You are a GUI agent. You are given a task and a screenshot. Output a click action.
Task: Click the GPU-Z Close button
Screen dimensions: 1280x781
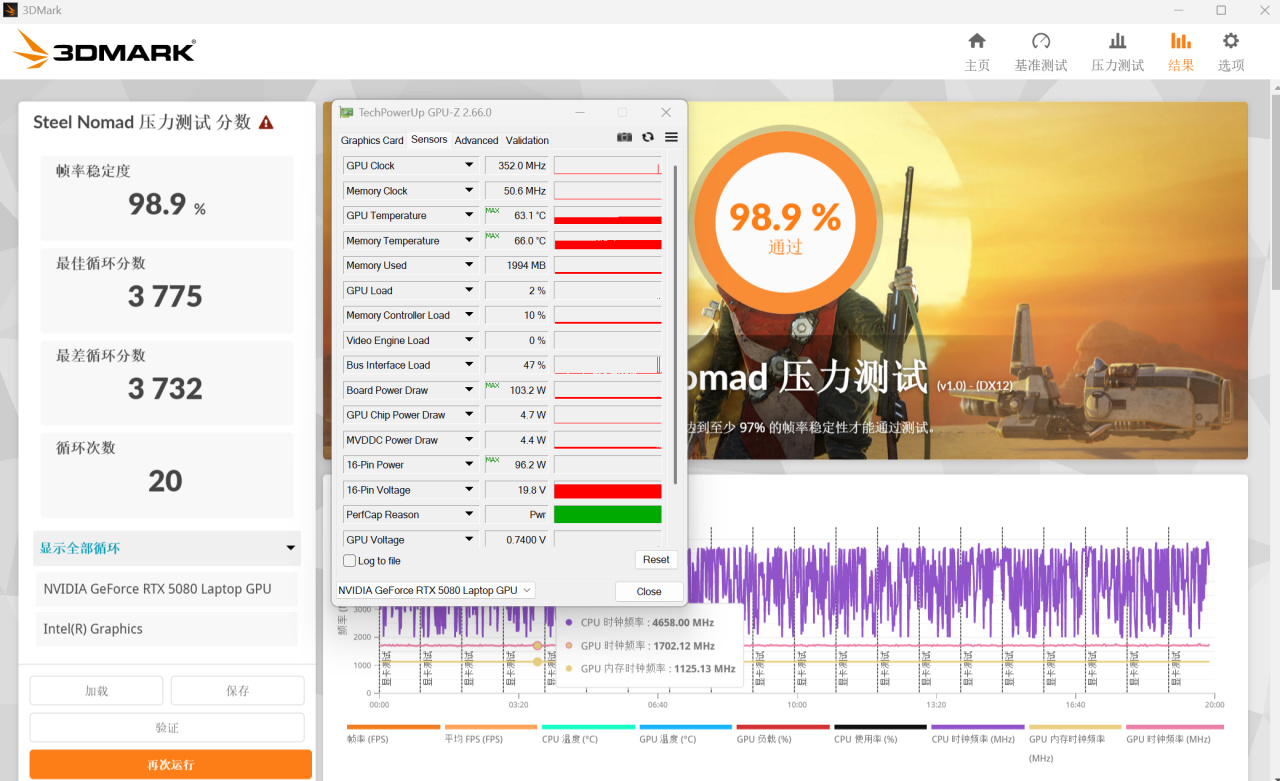(x=649, y=591)
